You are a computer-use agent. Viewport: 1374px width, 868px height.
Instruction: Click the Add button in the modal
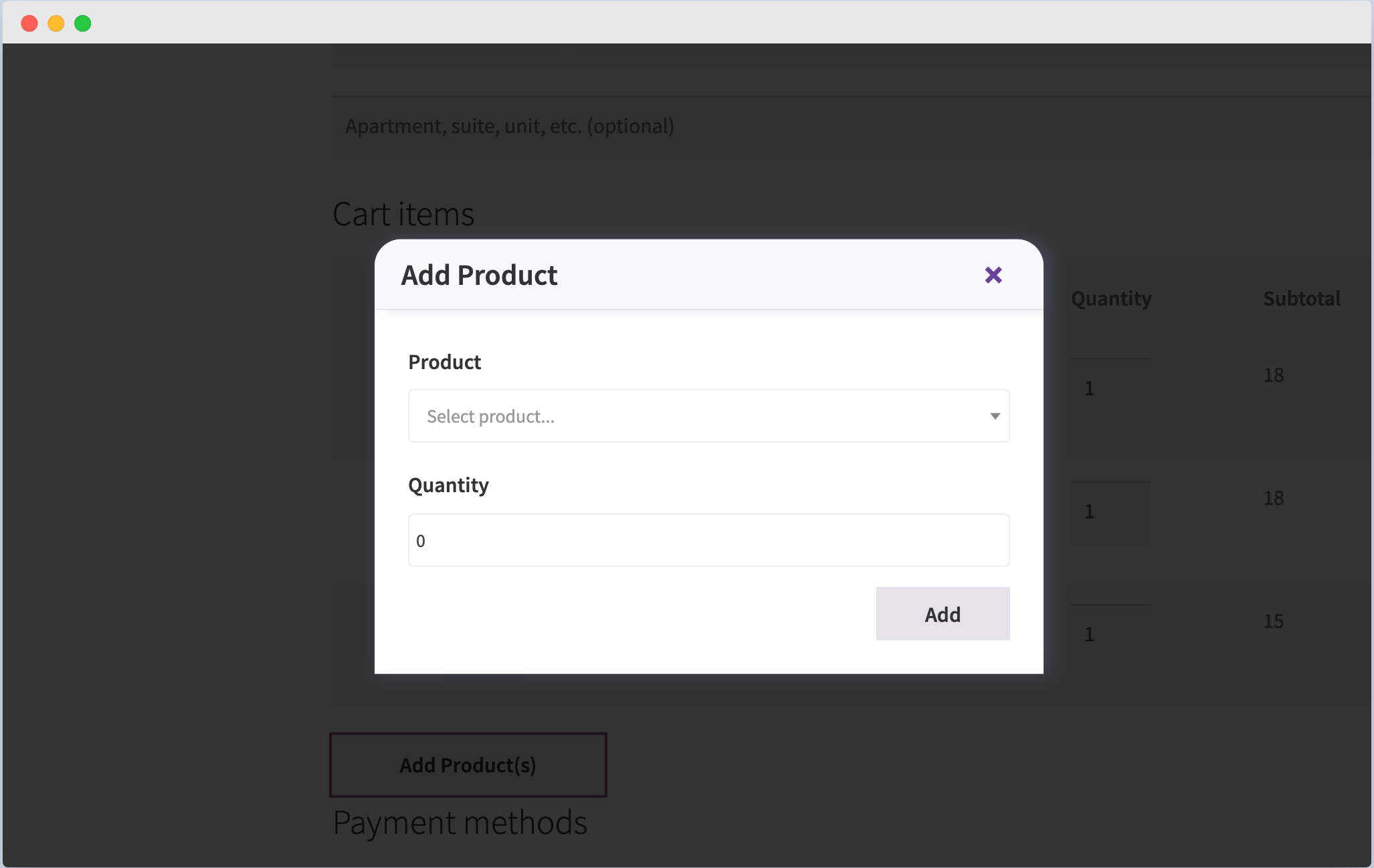[943, 613]
